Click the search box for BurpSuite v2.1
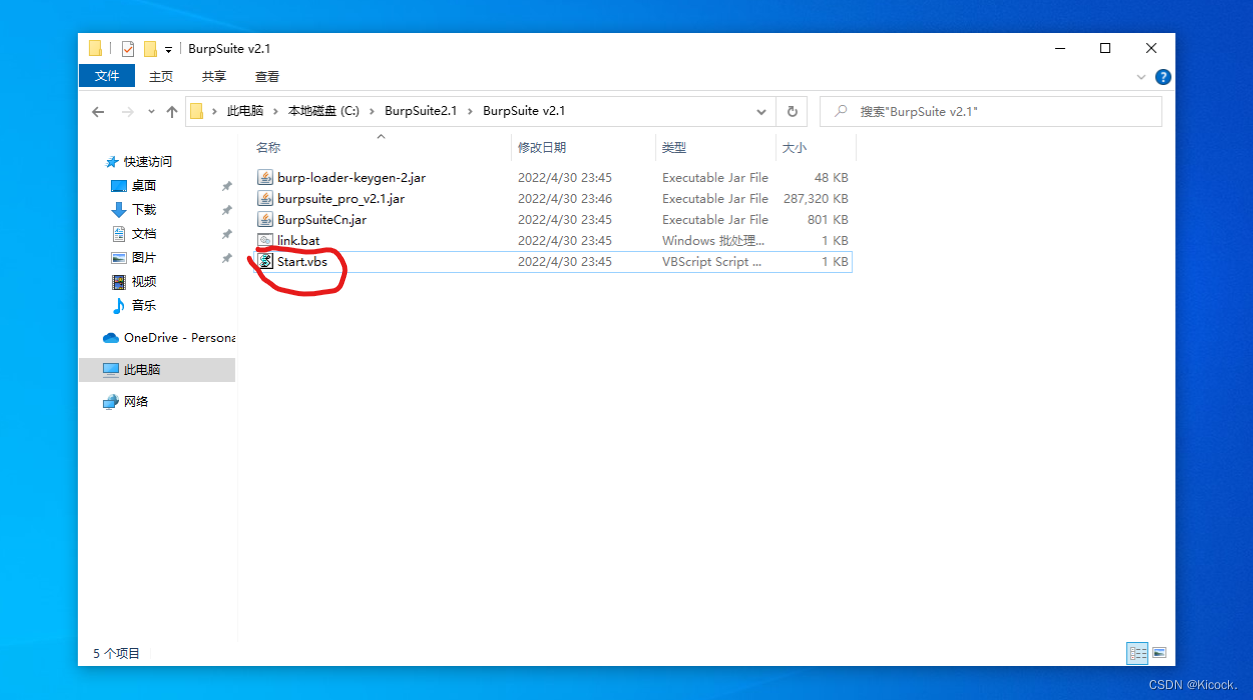Screen dimensions: 1253x700 click(x=990, y=111)
